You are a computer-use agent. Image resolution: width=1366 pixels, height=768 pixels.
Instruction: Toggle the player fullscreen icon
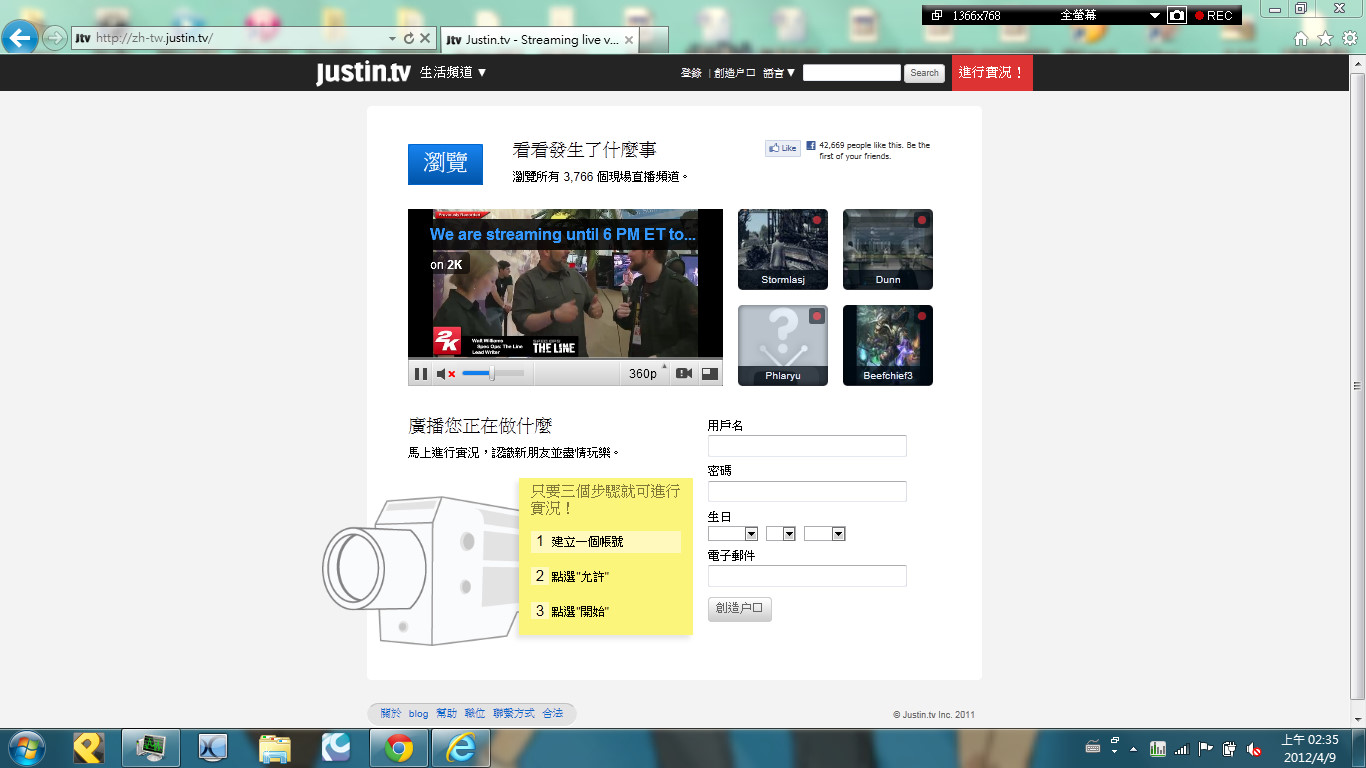pyautogui.click(x=709, y=374)
